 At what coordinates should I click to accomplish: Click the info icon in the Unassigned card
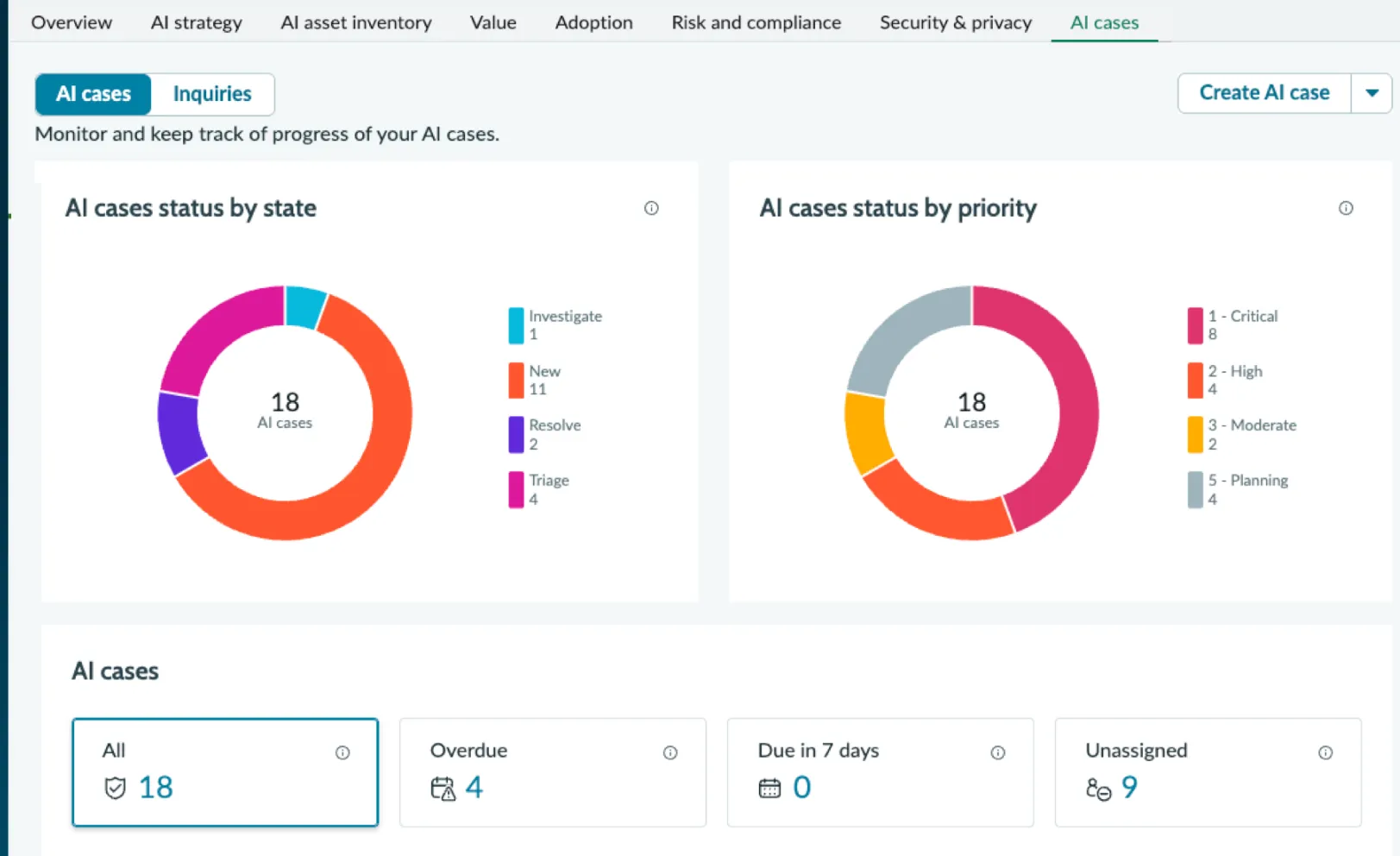coord(1326,752)
